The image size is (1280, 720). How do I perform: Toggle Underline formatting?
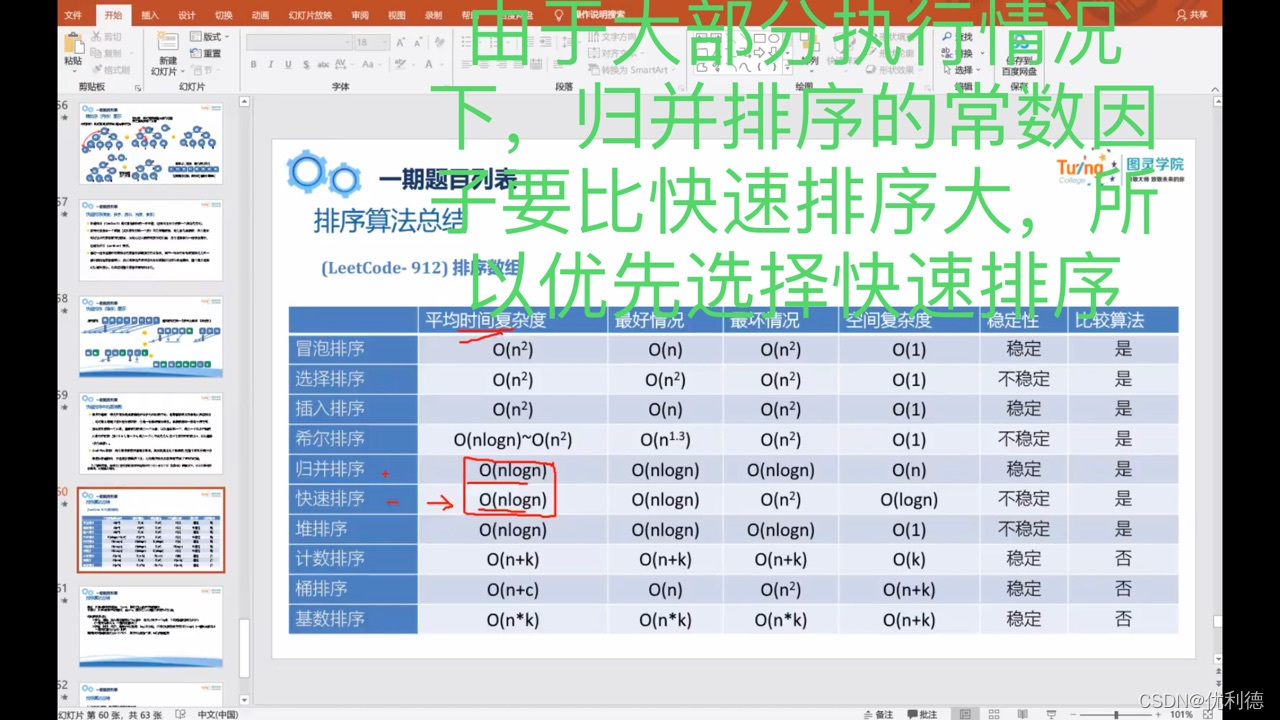289,64
